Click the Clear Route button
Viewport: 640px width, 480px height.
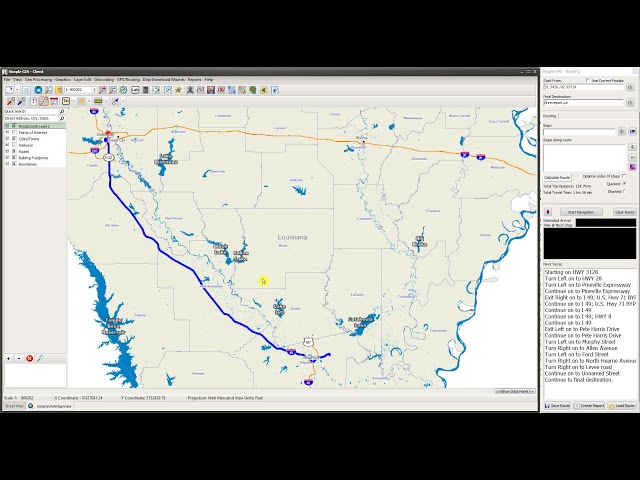tap(624, 212)
